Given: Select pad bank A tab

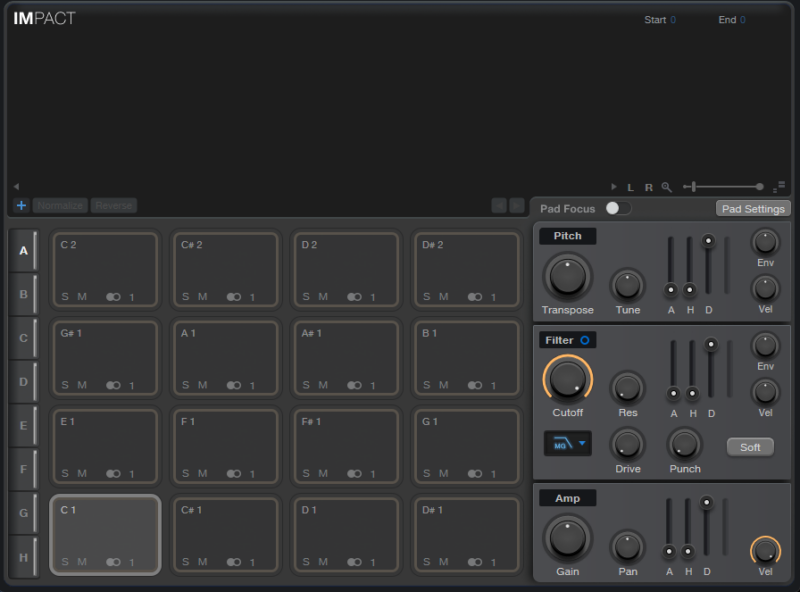Looking at the screenshot, I should tap(23, 251).
